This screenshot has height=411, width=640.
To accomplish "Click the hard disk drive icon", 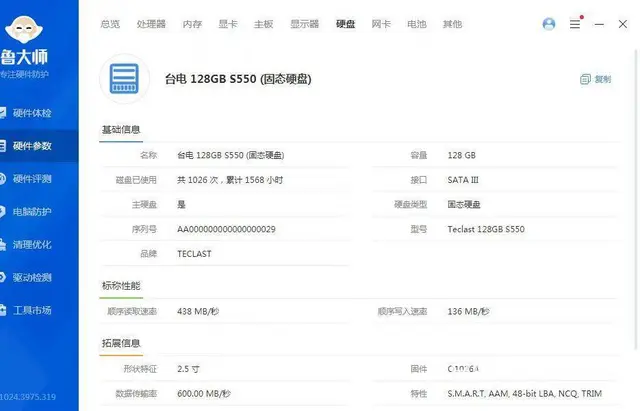I will click(124, 79).
